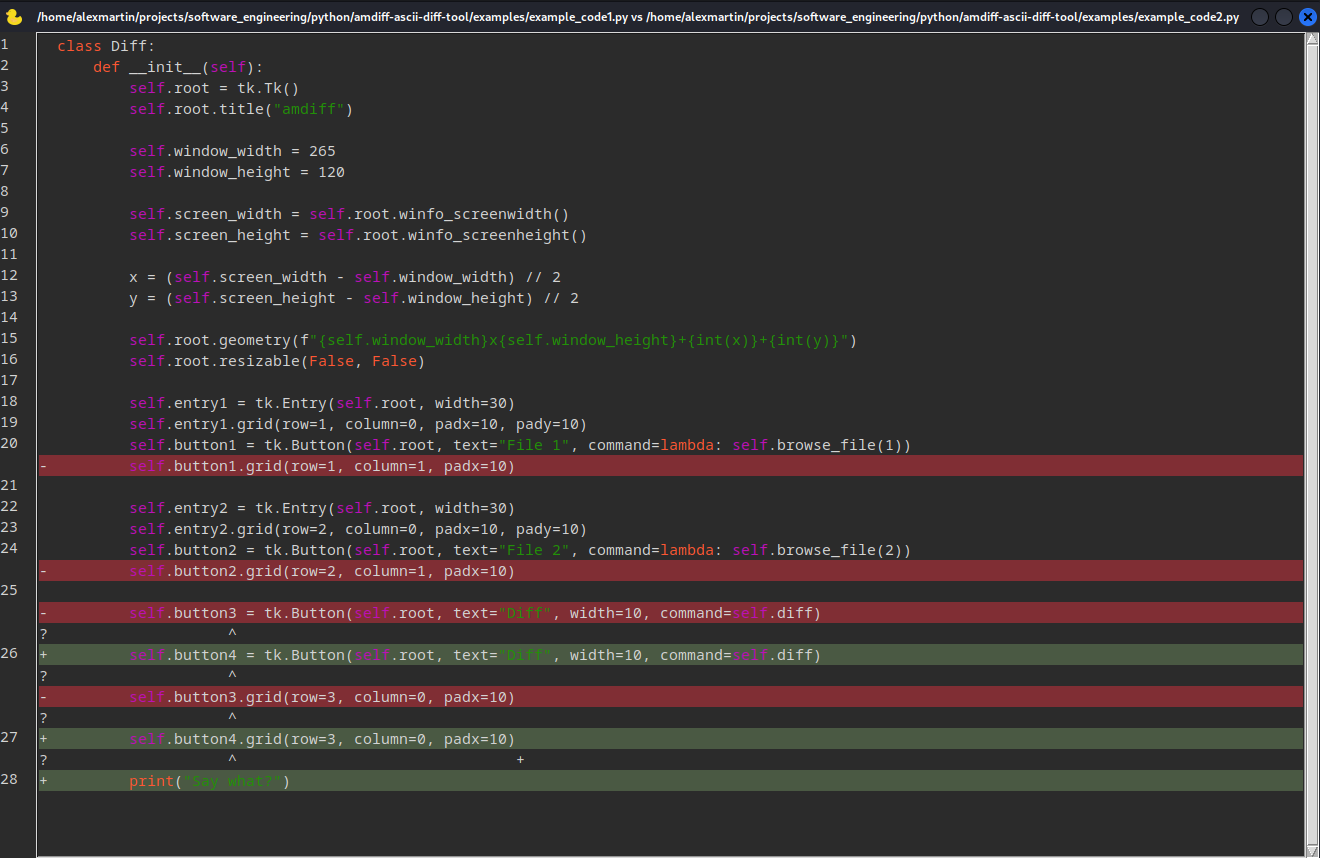The height and width of the screenshot is (858, 1320).
Task: Click the window title showing example_code1.py vs example_code2.py
Action: tap(637, 17)
